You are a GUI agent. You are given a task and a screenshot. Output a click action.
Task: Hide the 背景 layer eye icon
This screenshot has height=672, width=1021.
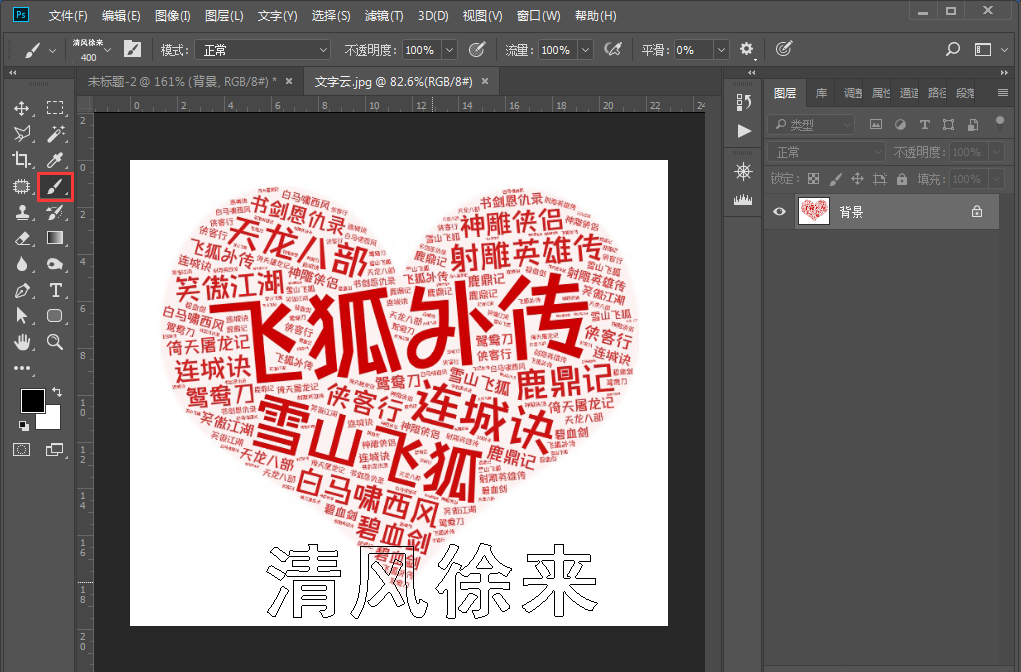779,212
